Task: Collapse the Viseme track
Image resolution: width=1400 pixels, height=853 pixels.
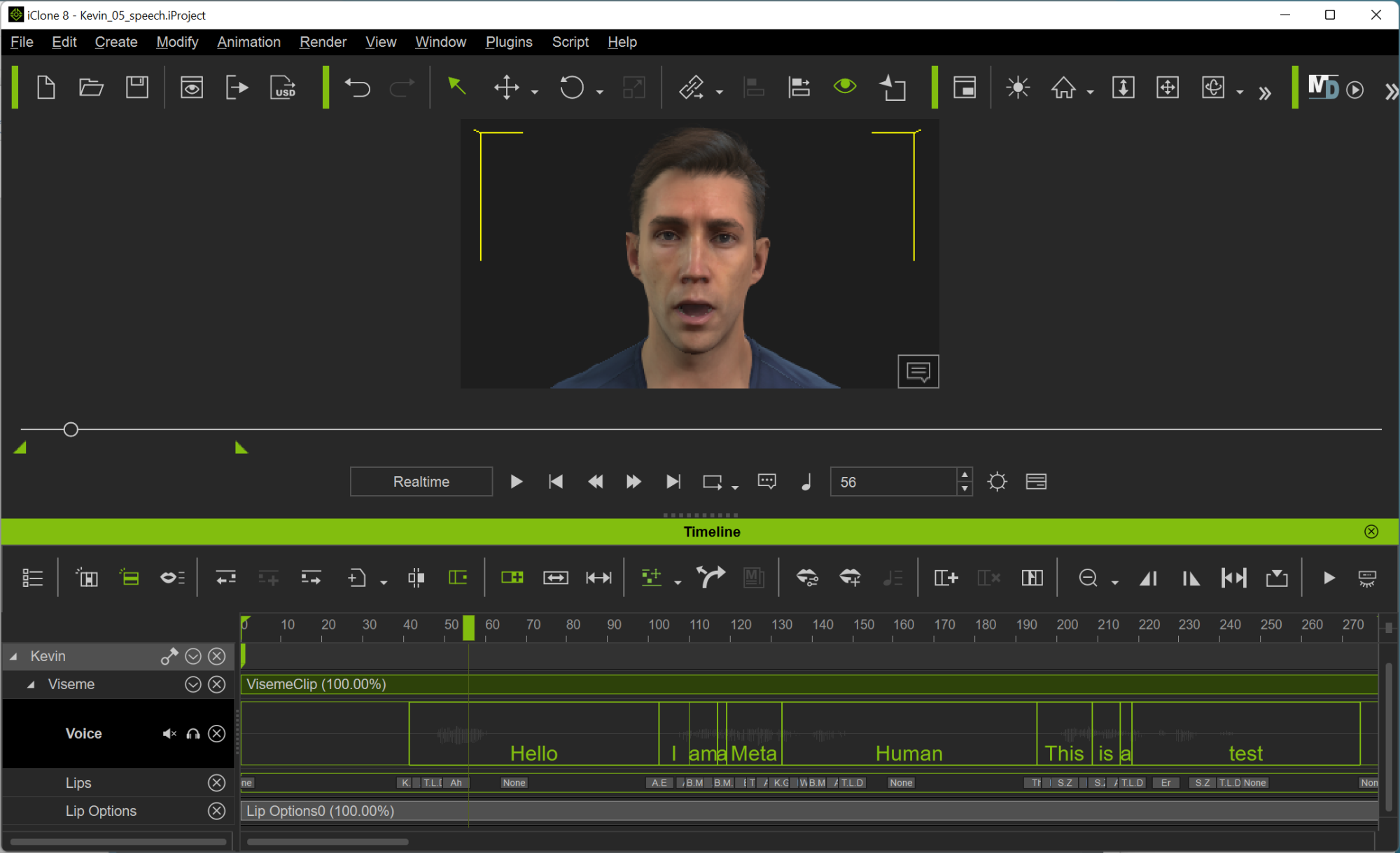Action: tap(31, 685)
